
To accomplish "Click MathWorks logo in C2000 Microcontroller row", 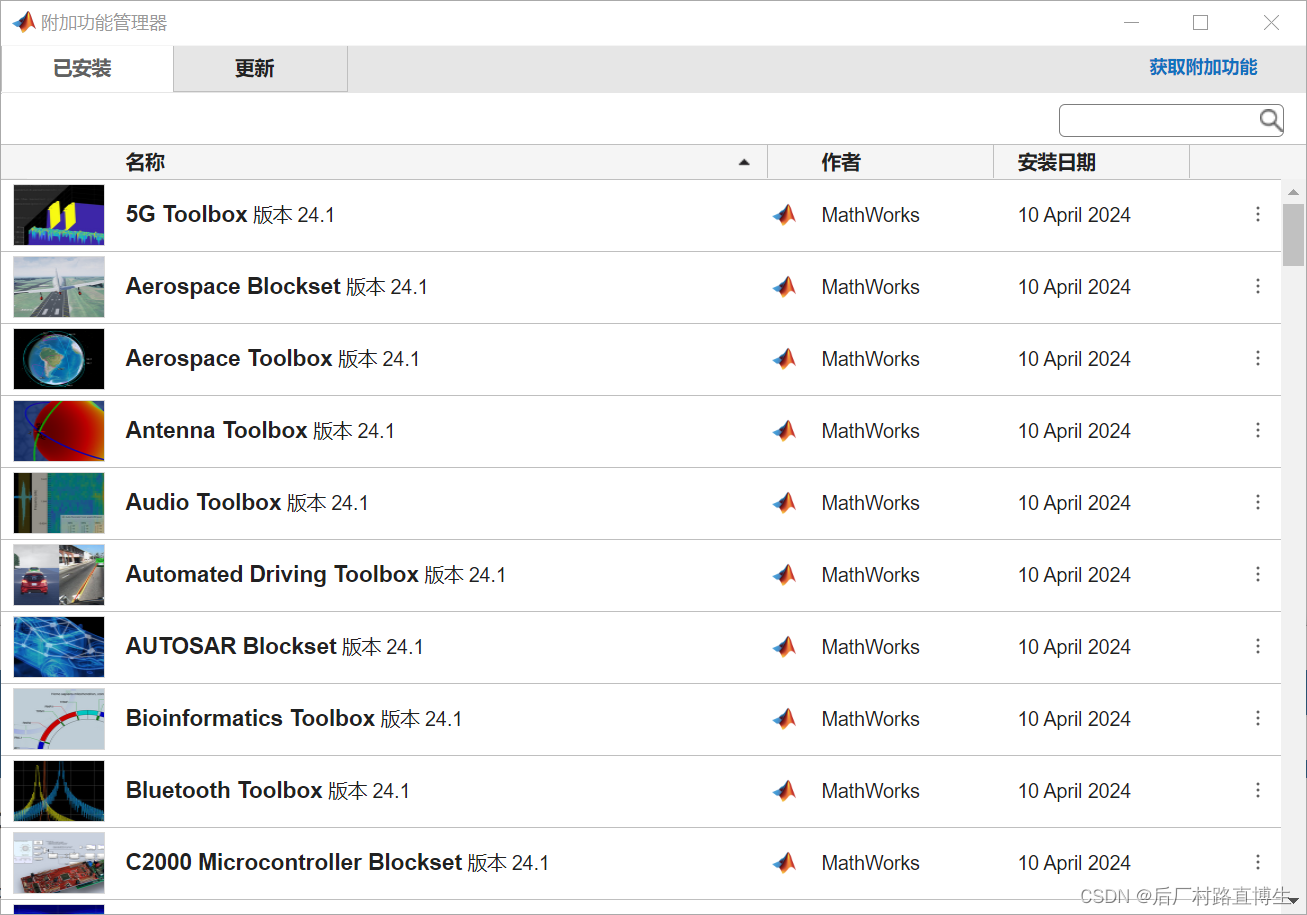I will [785, 863].
